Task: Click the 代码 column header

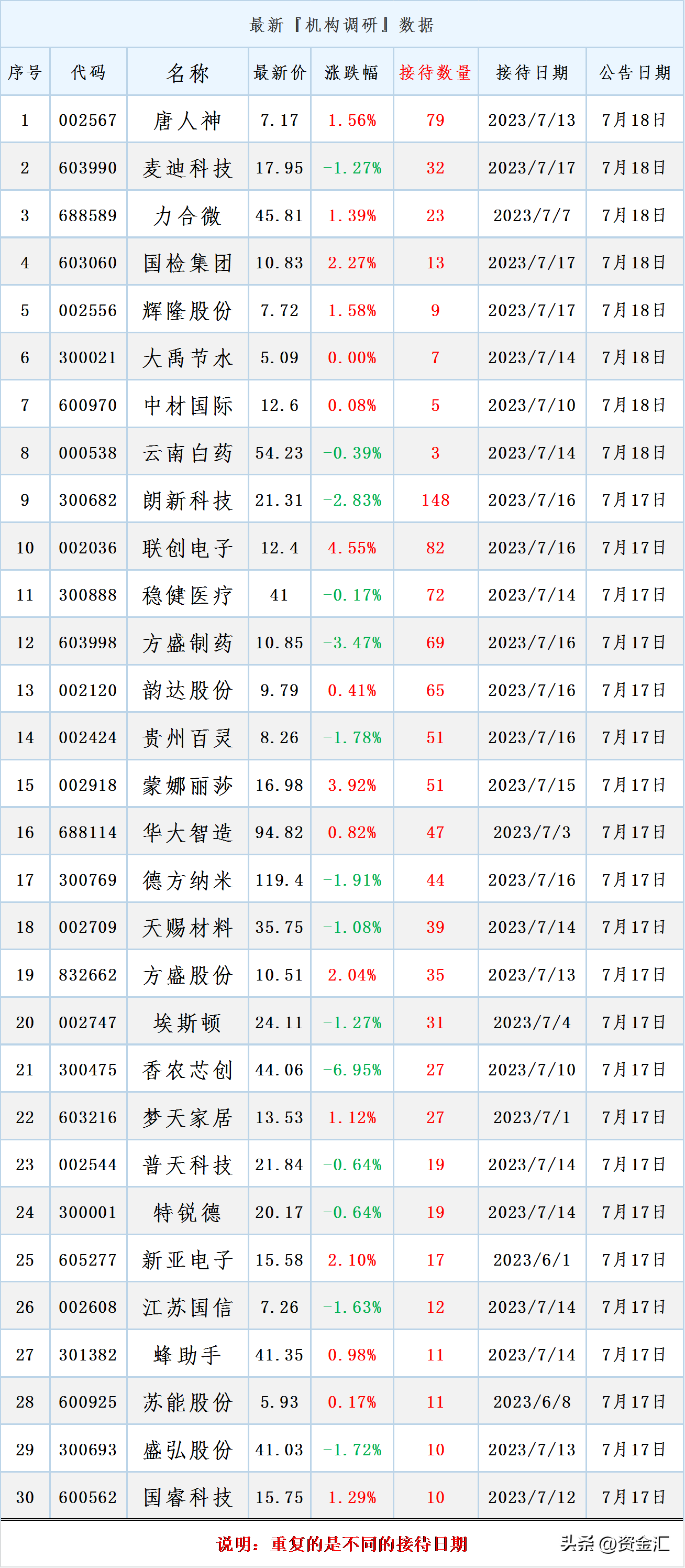Action: coord(88,73)
